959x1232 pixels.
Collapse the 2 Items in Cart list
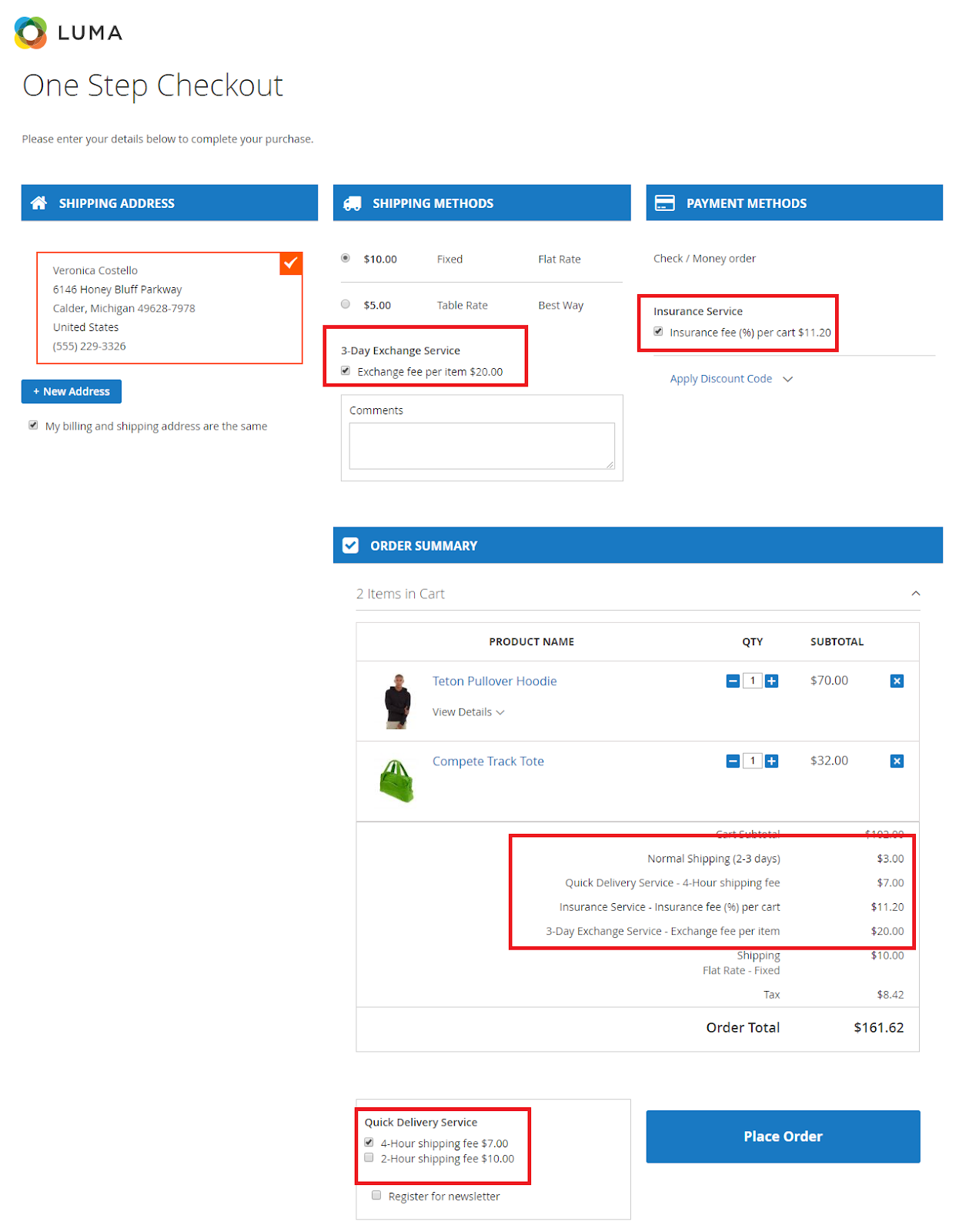(915, 594)
